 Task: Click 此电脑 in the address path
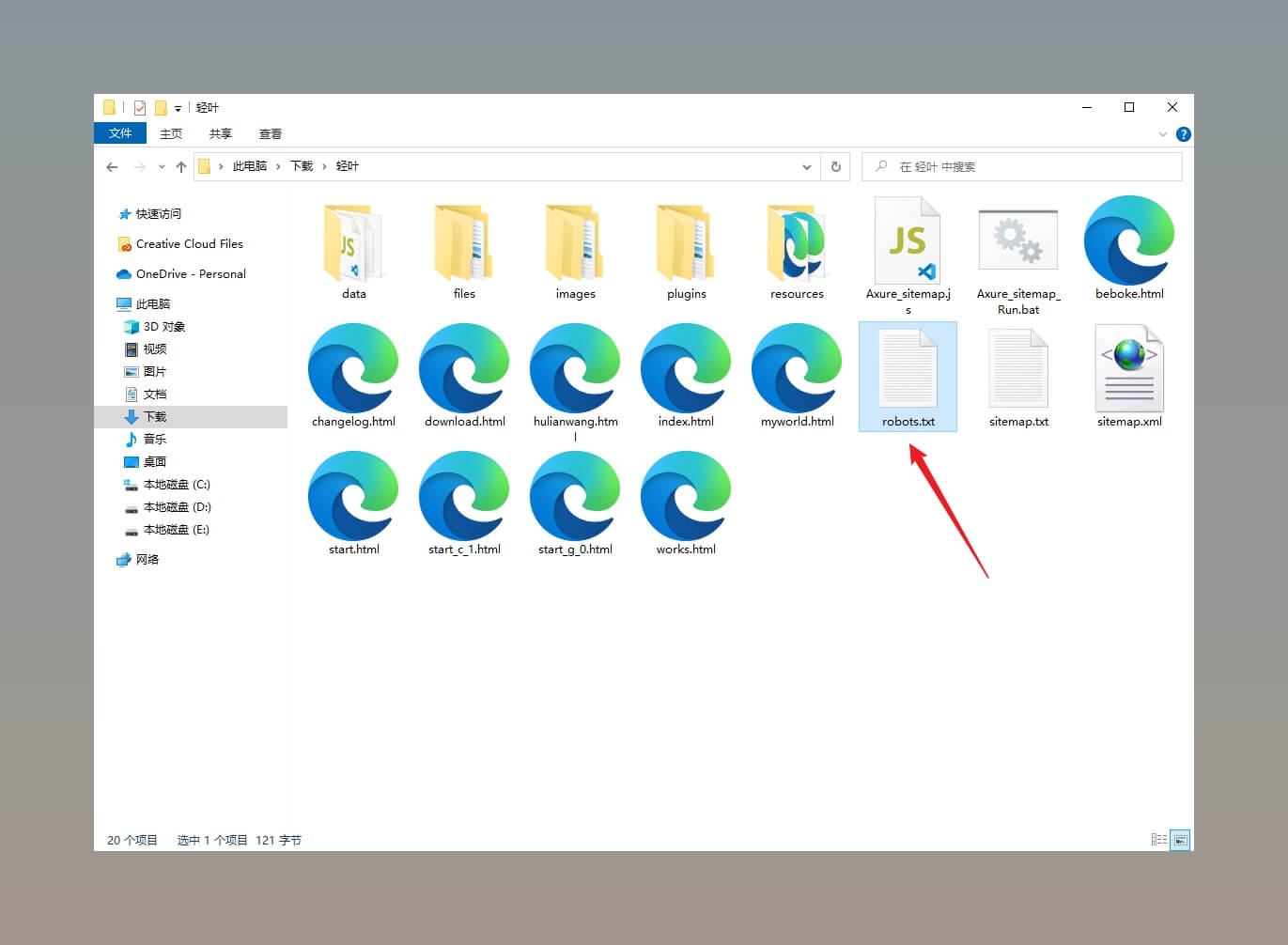pos(250,166)
